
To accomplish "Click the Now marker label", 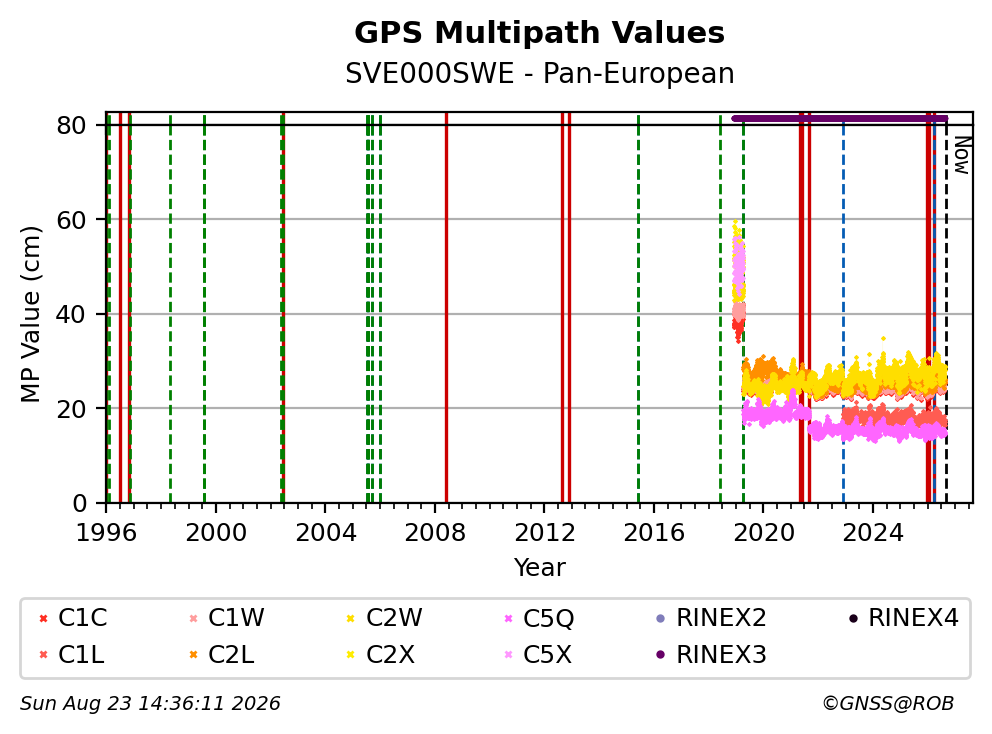I will (x=962, y=156).
